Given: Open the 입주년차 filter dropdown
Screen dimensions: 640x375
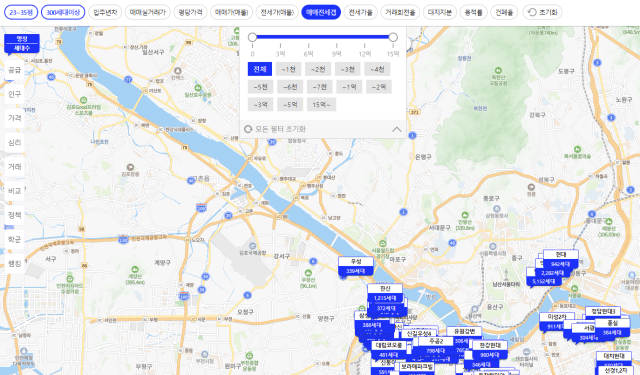Looking at the screenshot, I should coord(105,12).
